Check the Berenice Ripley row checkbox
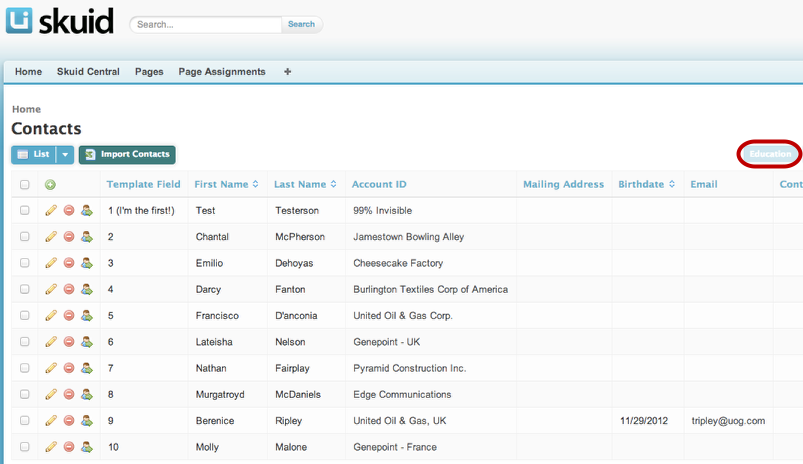 point(25,420)
